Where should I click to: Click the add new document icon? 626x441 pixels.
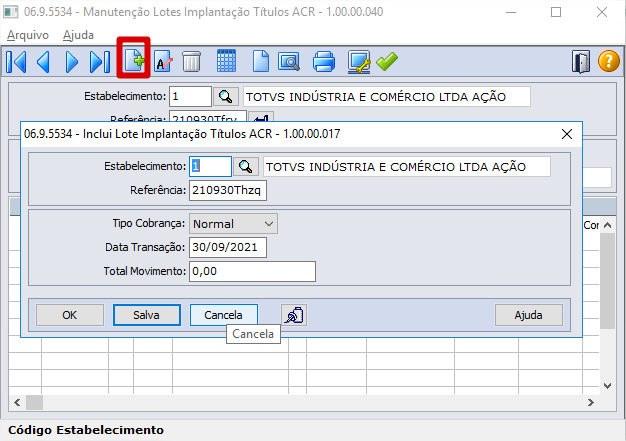(134, 60)
